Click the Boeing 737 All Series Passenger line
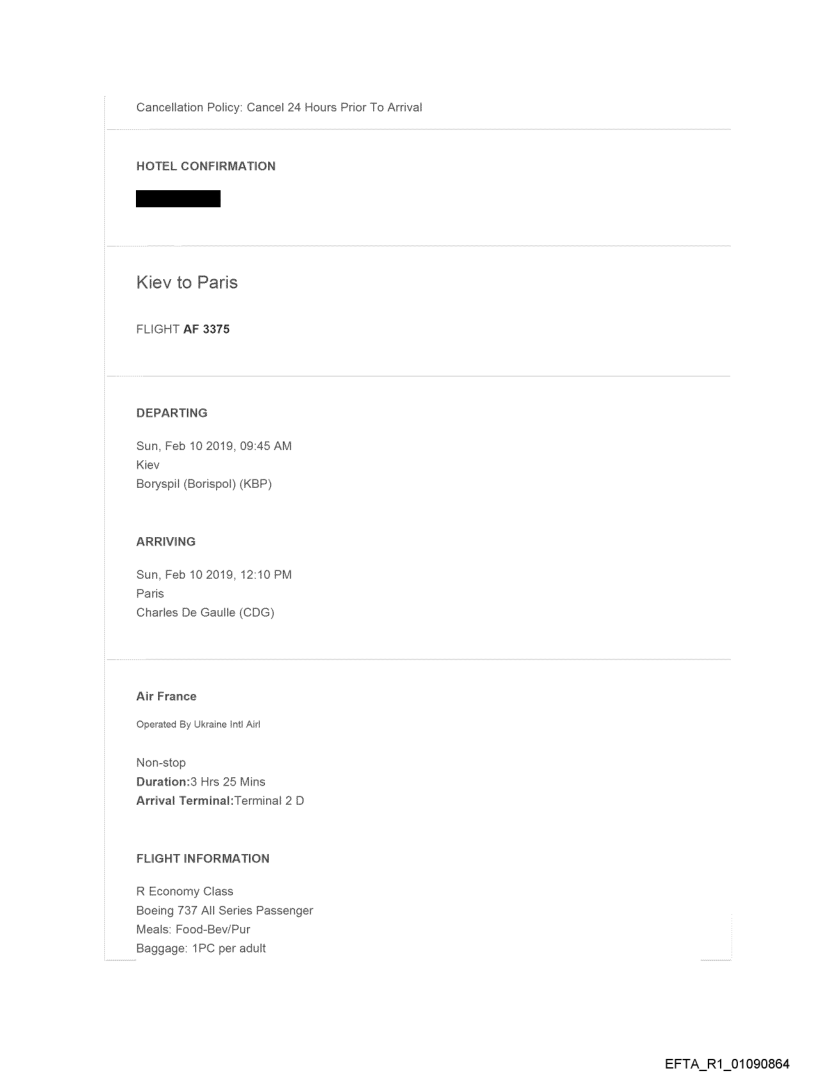This screenshot has width=816, height=1073. click(x=225, y=910)
